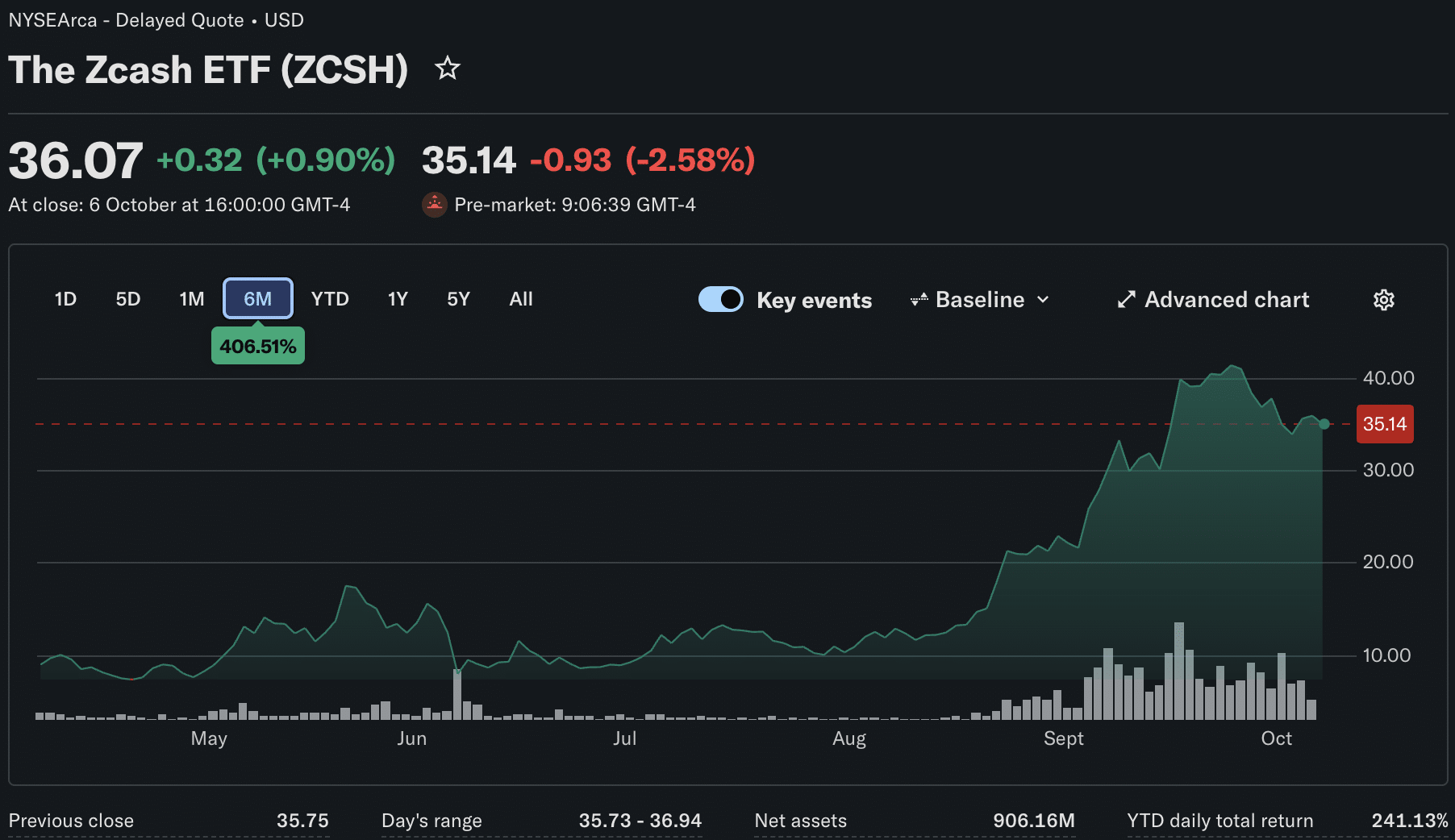Click the +0.32 (+0.90%) change value
The image size is (1455, 840).
tap(276, 160)
